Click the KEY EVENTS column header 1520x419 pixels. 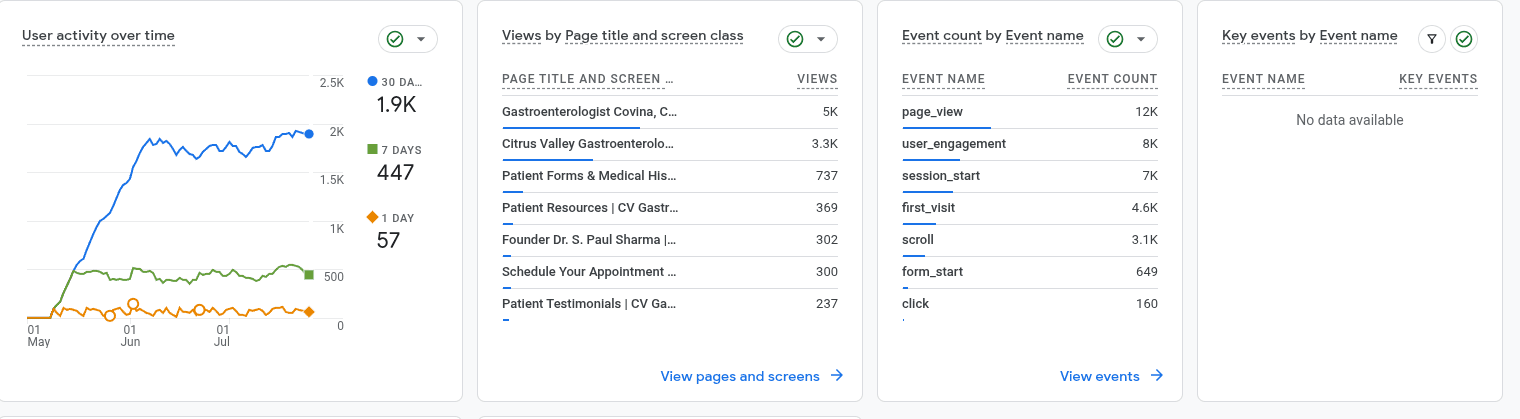click(x=1438, y=79)
